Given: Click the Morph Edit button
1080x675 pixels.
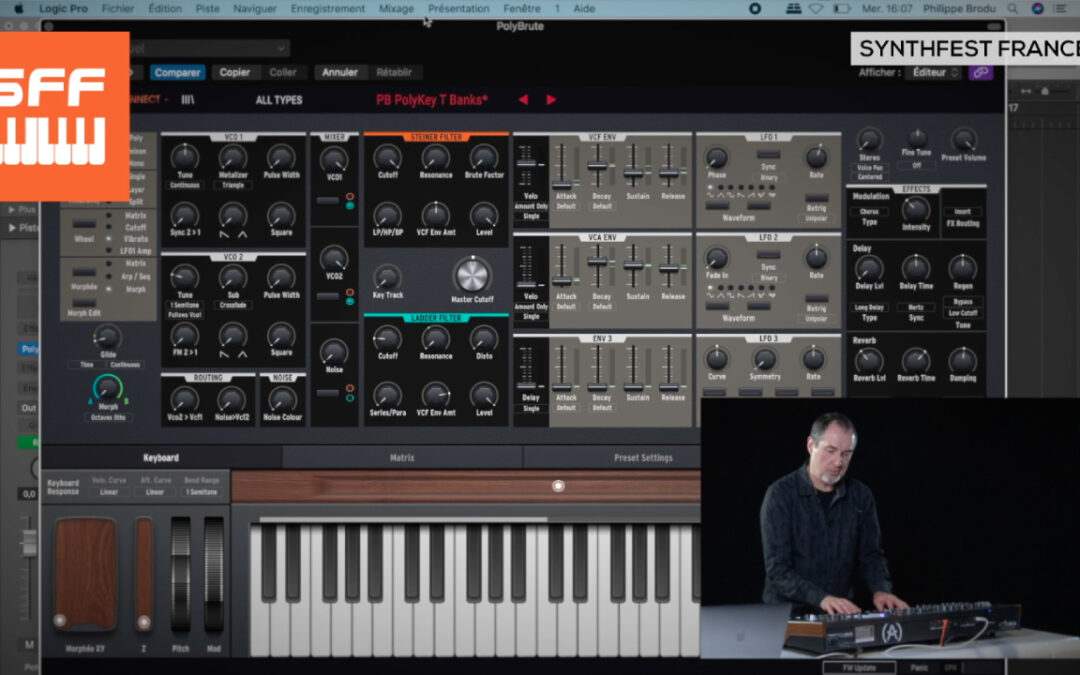Looking at the screenshot, I should tap(84, 303).
